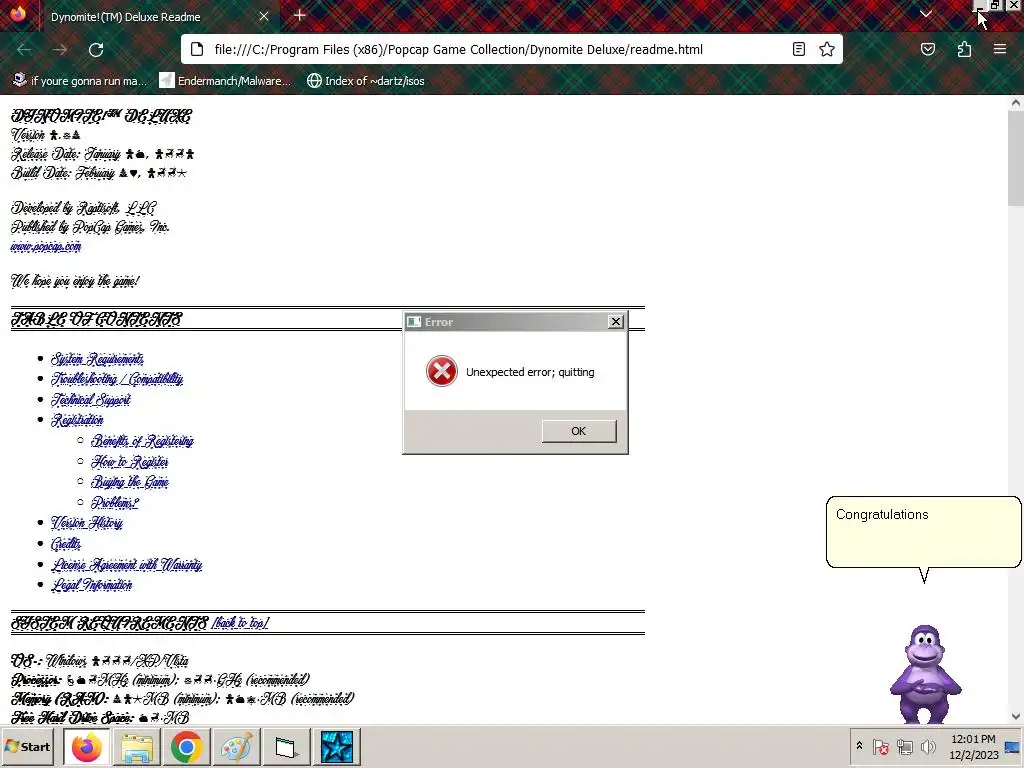Screen dimensions: 1024x768
Task: Click the page scrollbar down arrow
Action: (1016, 716)
